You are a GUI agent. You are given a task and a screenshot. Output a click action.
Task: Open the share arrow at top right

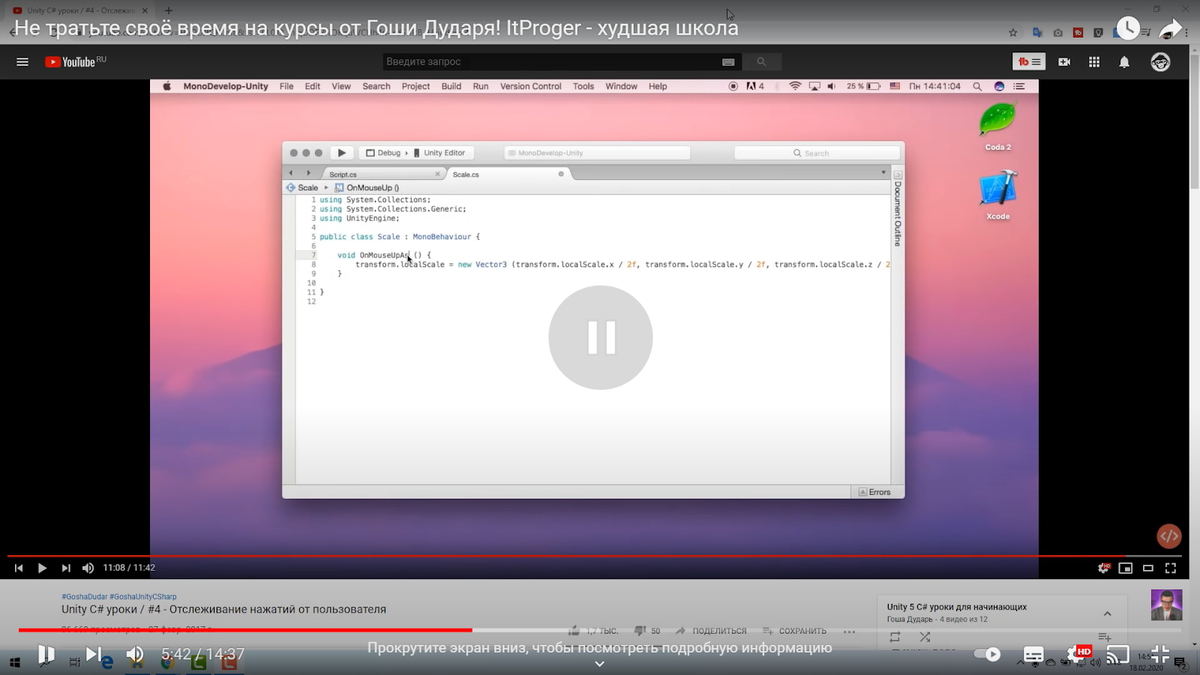[x=1171, y=28]
